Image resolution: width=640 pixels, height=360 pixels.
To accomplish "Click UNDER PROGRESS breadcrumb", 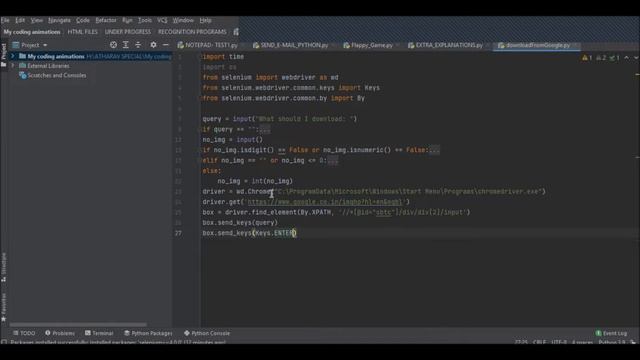I will pos(128,32).
